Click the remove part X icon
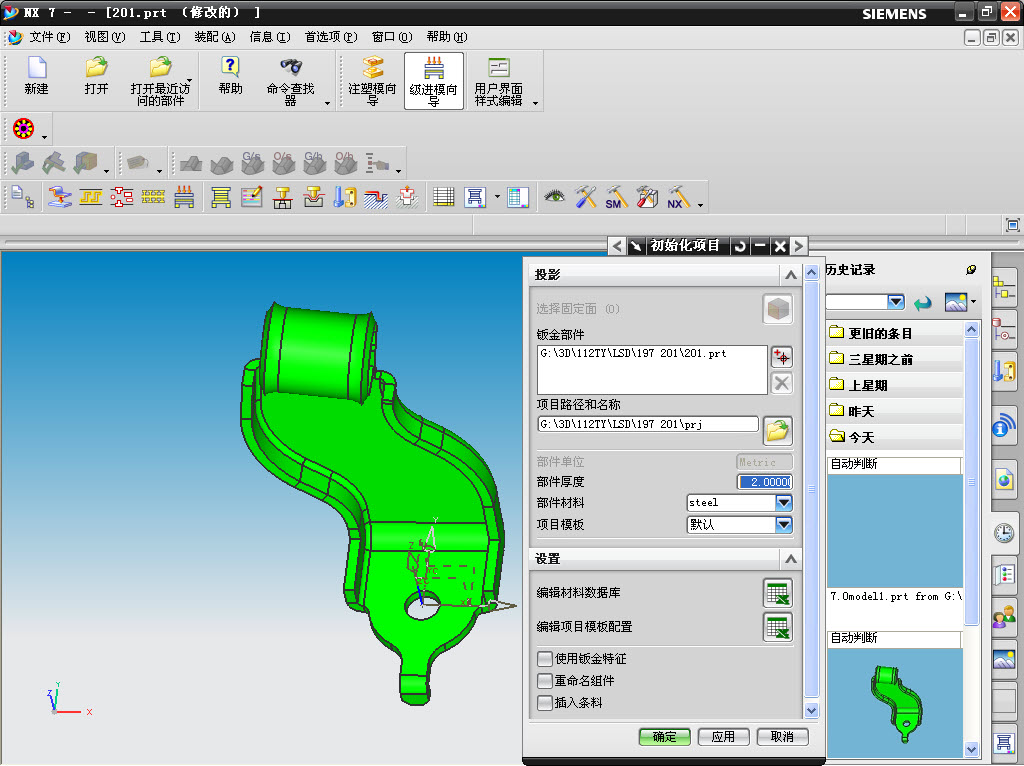The image size is (1024, 766). click(782, 383)
